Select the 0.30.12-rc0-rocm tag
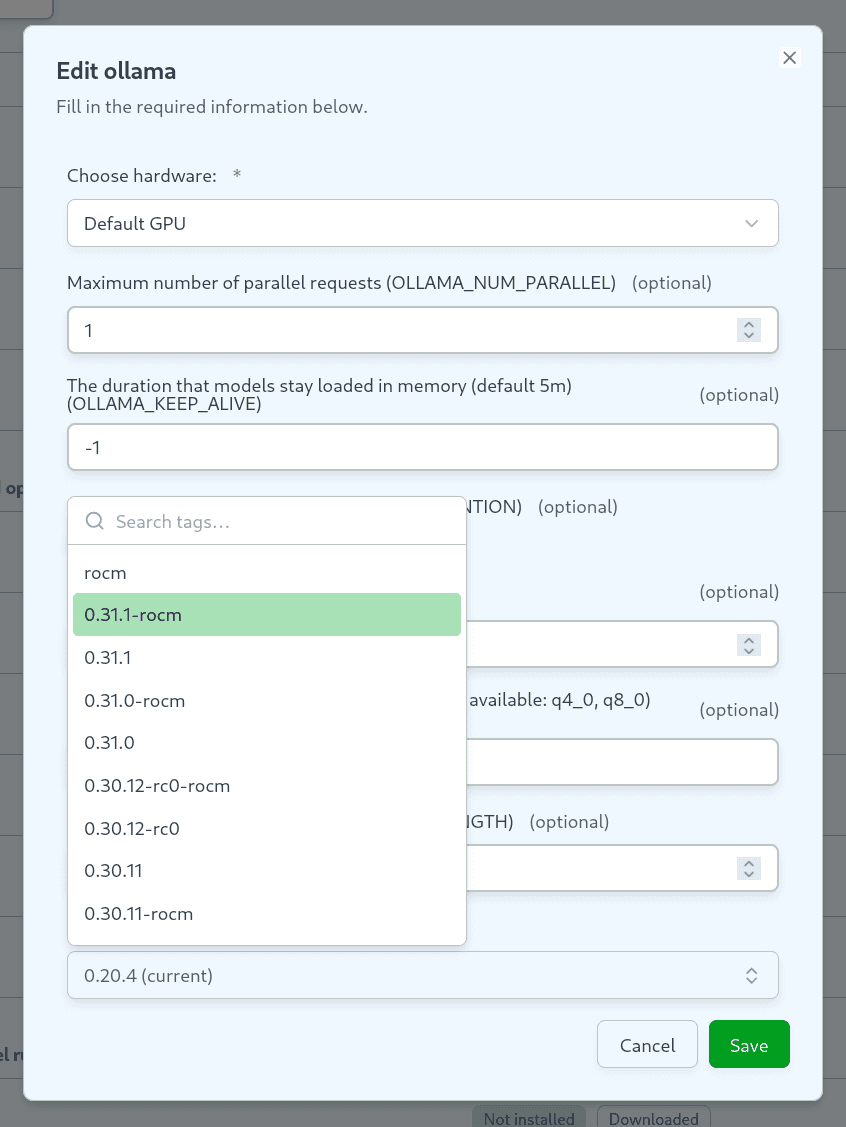The image size is (846, 1127). coord(267,786)
